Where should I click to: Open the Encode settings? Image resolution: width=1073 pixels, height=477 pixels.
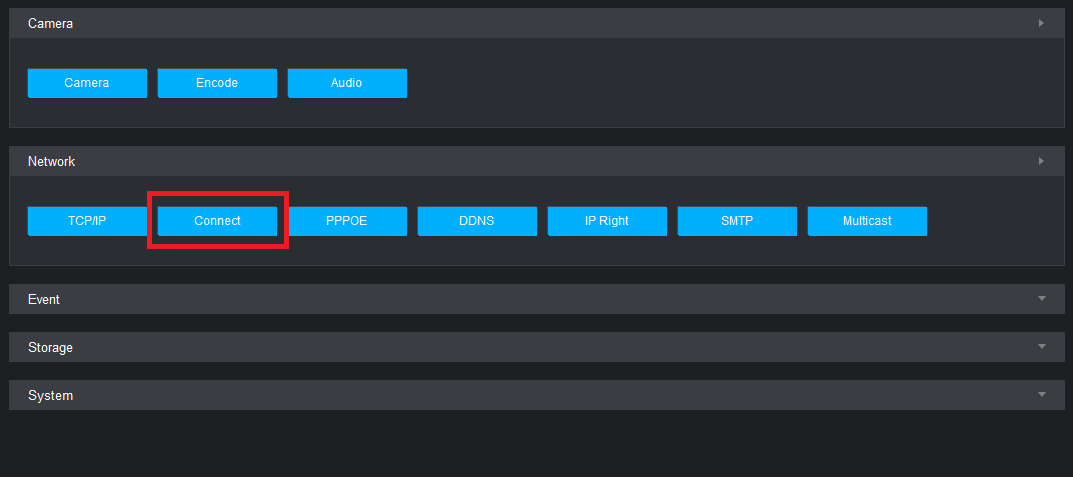coord(217,83)
